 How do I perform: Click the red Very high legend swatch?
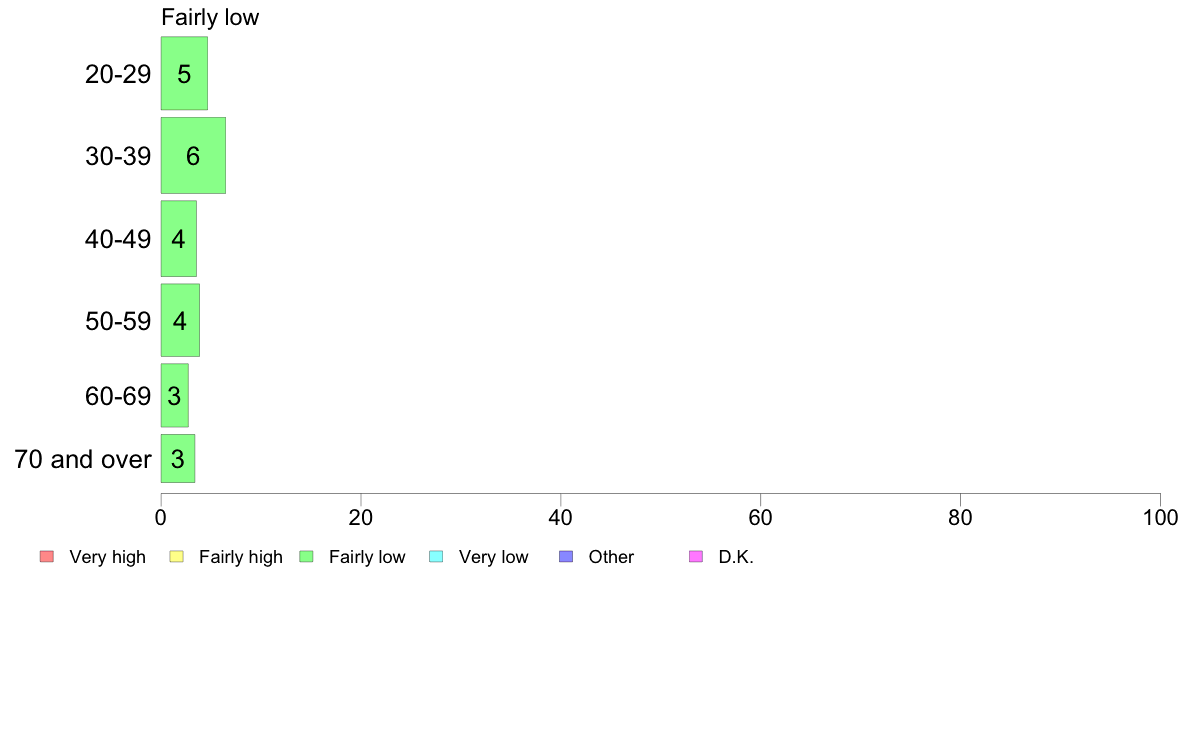tap(47, 556)
